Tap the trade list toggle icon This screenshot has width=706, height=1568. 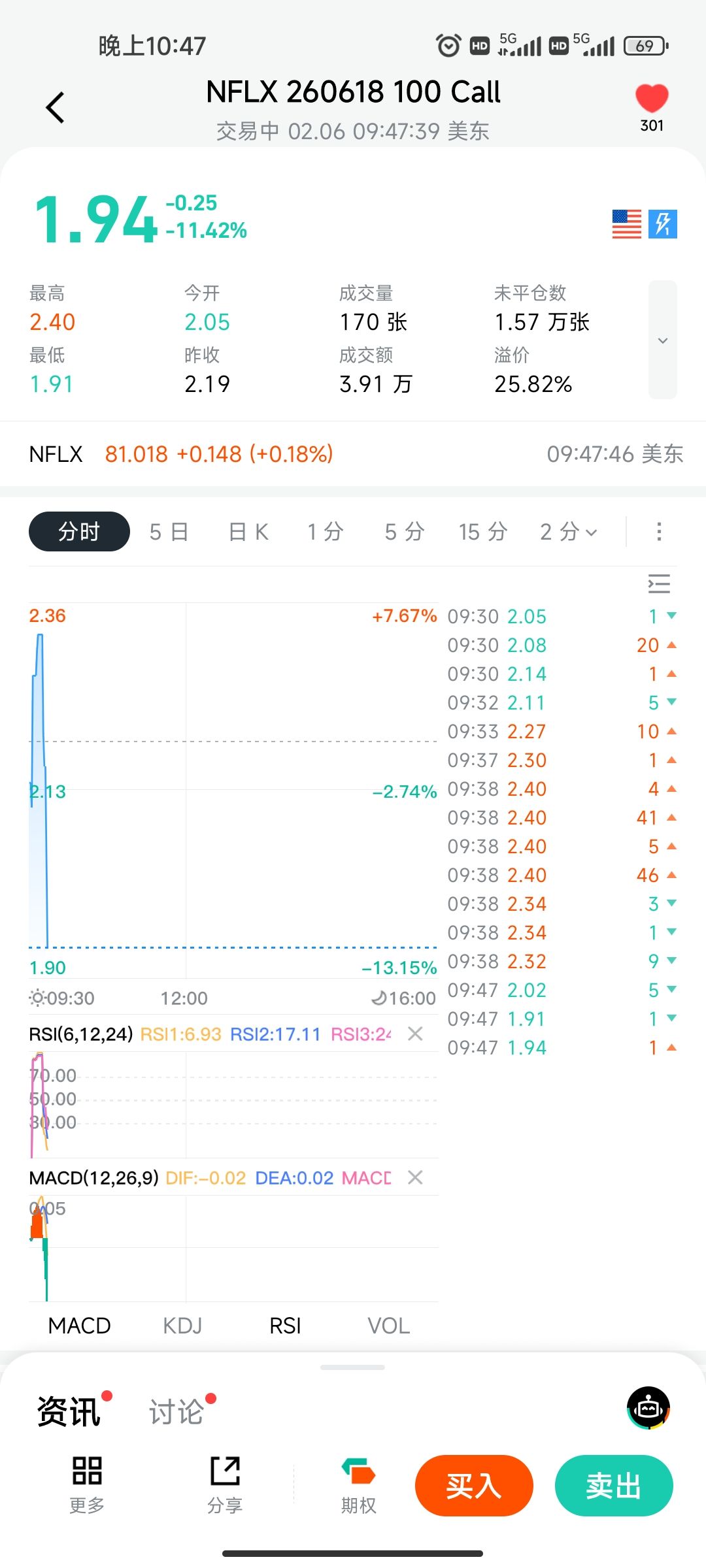coord(659,583)
